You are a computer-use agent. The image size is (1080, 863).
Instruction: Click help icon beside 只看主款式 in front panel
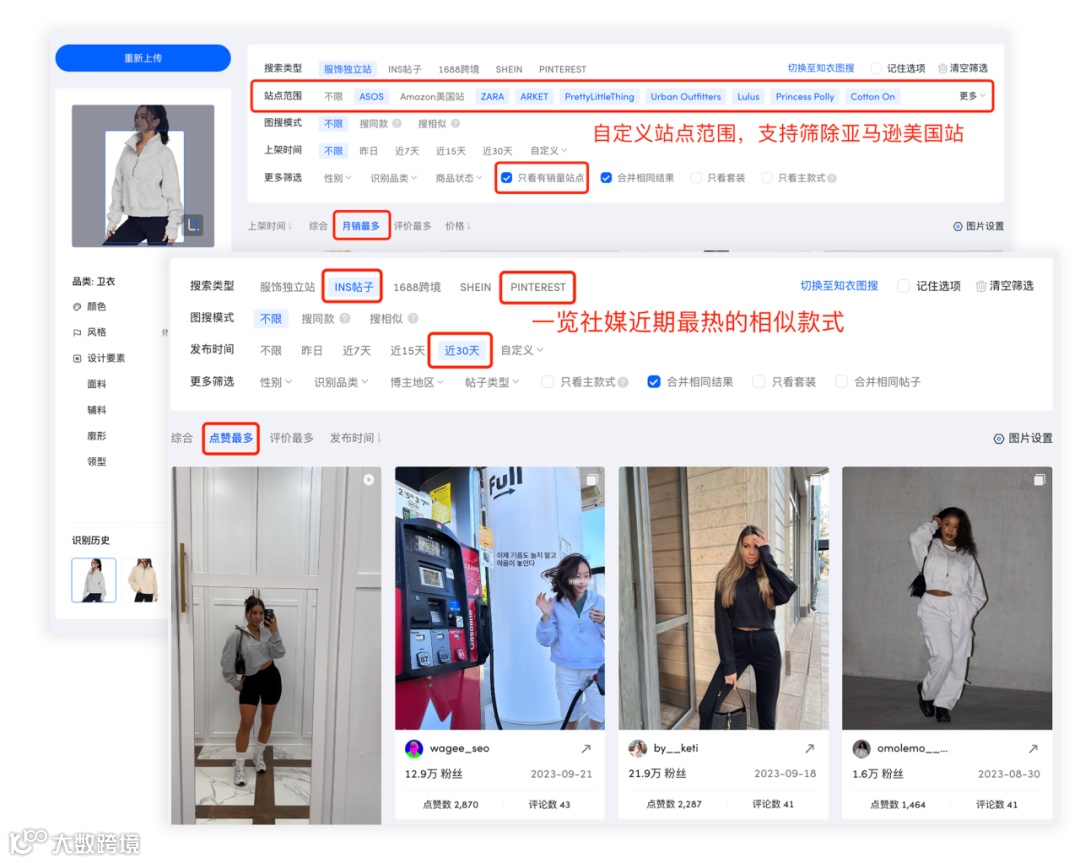[623, 382]
